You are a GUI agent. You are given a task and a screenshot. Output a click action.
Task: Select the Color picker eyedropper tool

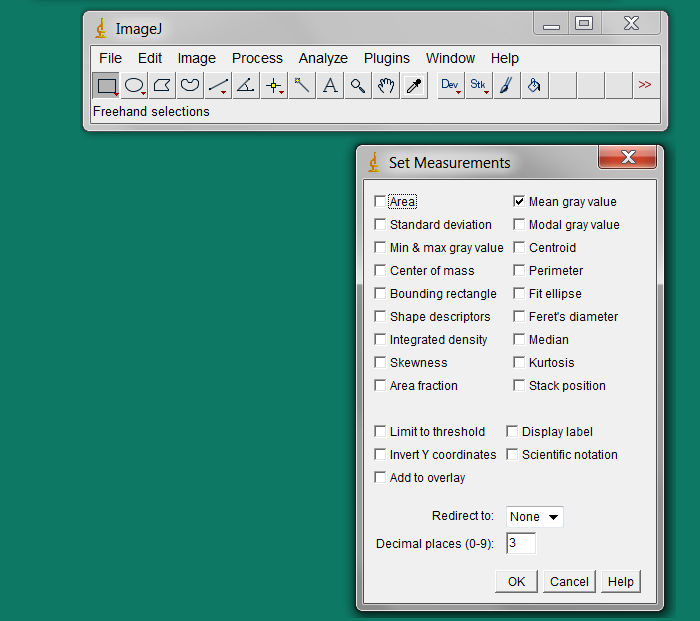pos(414,85)
